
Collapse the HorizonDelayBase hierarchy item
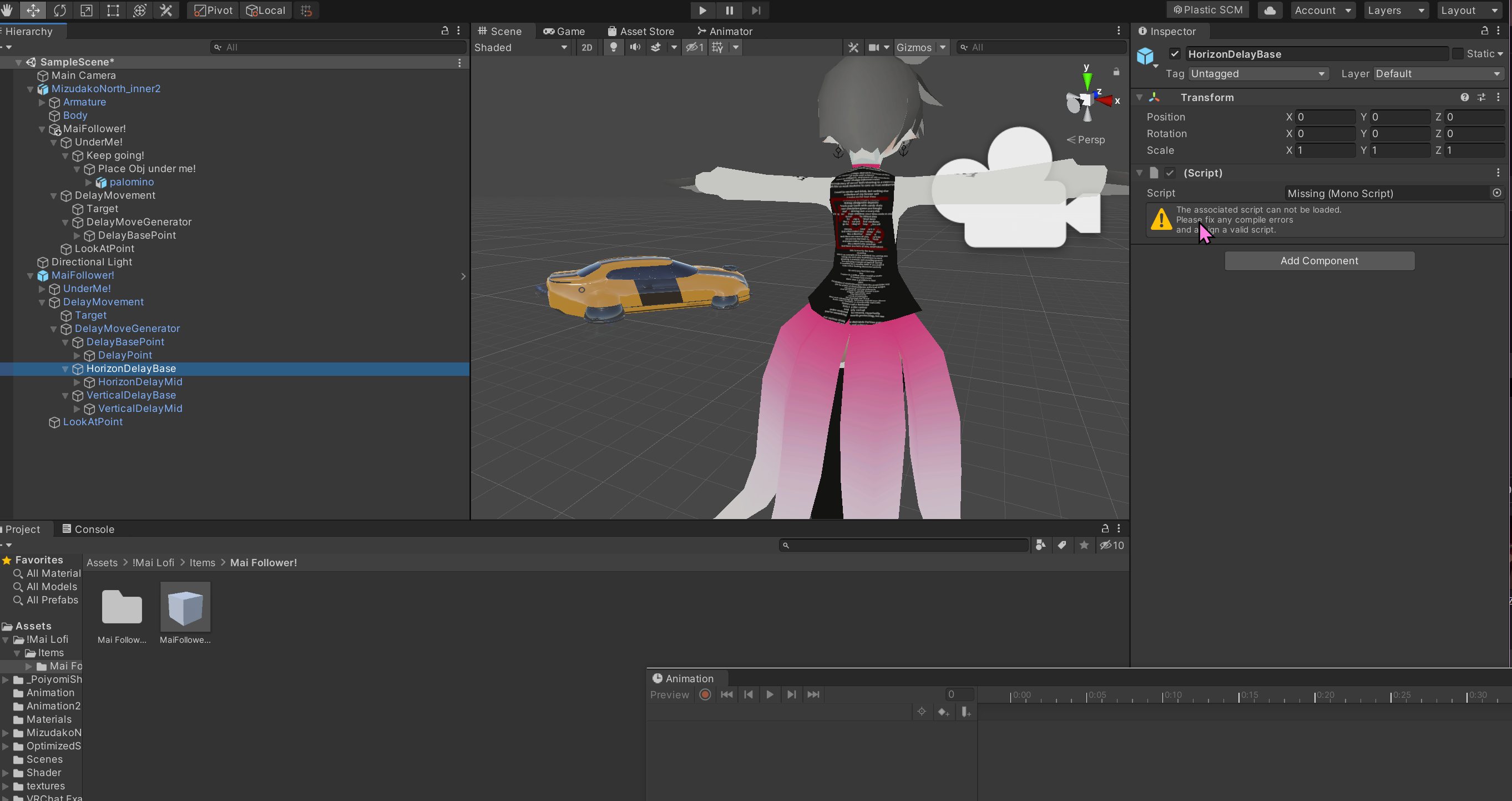click(65, 369)
